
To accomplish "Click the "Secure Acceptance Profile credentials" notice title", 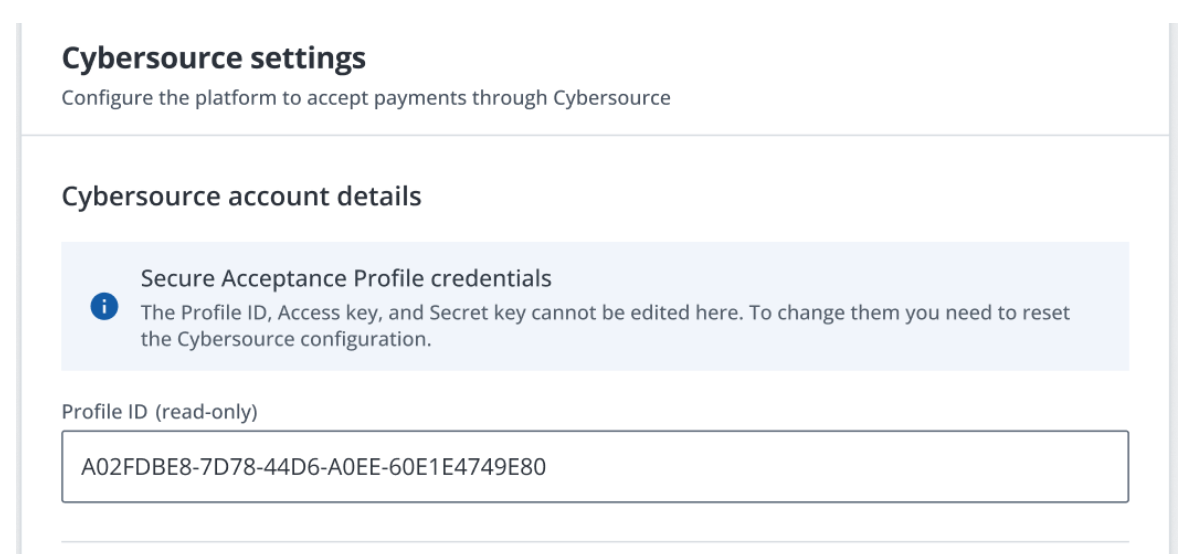I will (x=346, y=276).
